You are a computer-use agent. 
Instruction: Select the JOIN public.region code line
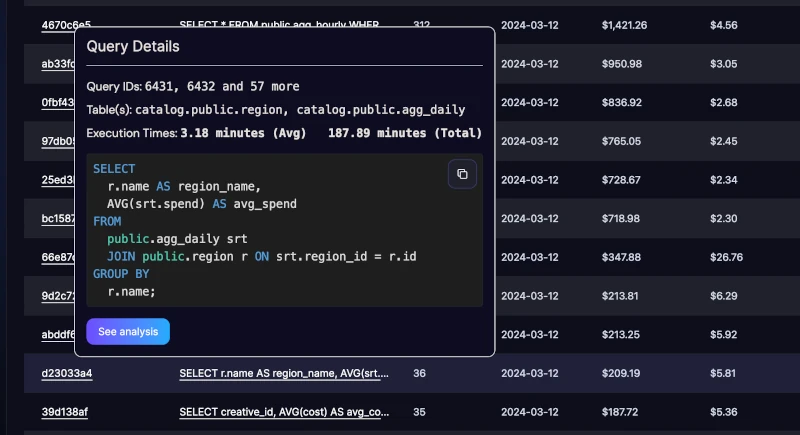(262, 257)
